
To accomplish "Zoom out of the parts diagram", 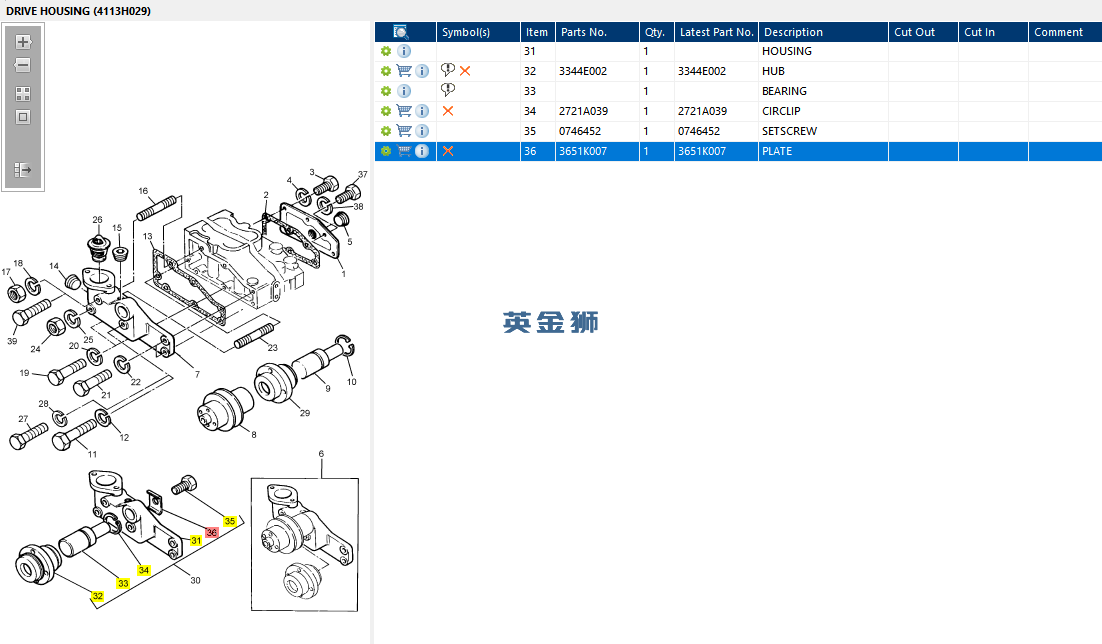I will (23, 65).
